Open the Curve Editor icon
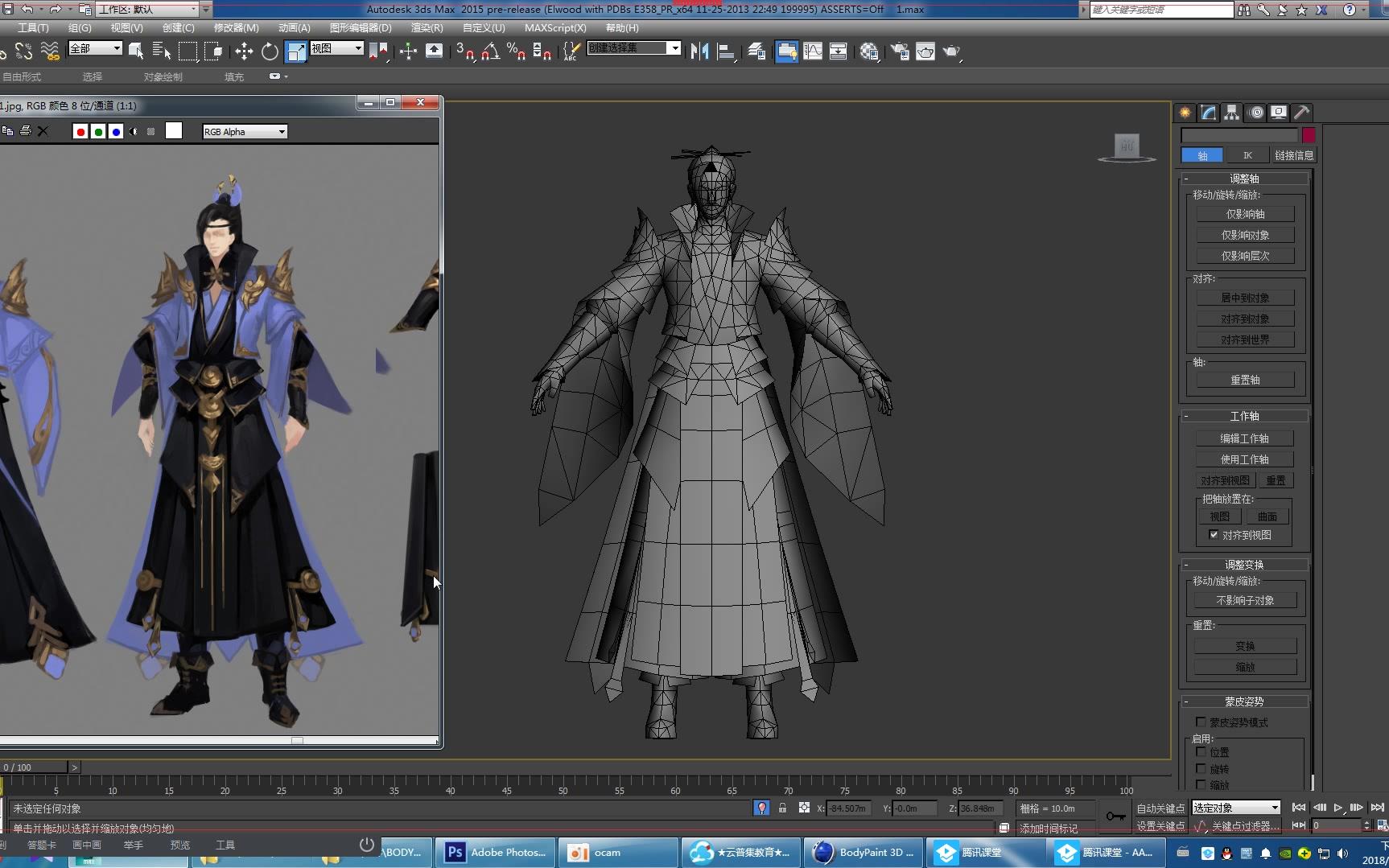1389x868 pixels. pyautogui.click(x=813, y=51)
